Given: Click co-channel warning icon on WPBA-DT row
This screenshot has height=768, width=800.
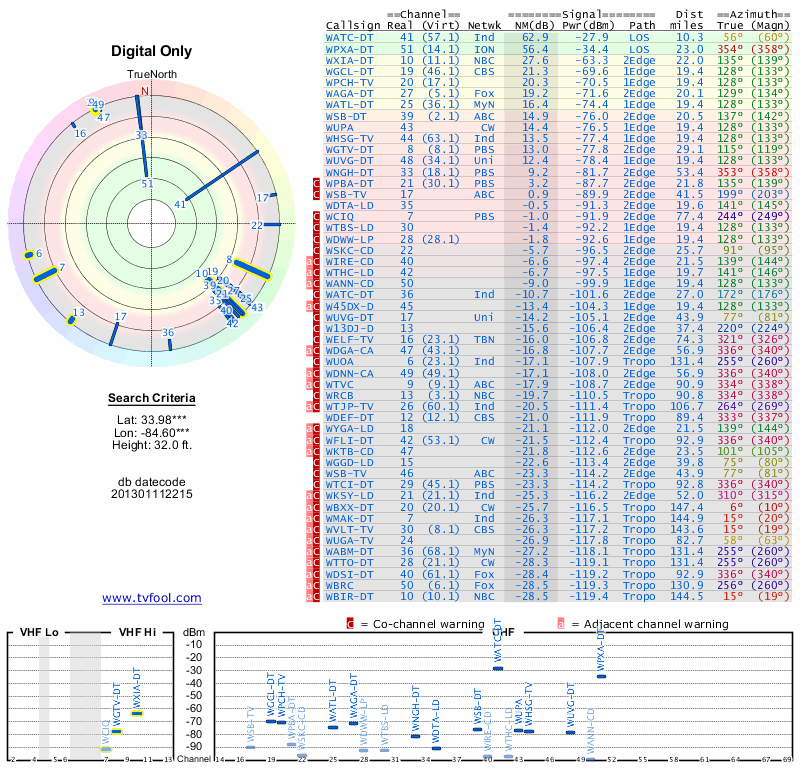Looking at the screenshot, I should coord(316,183).
